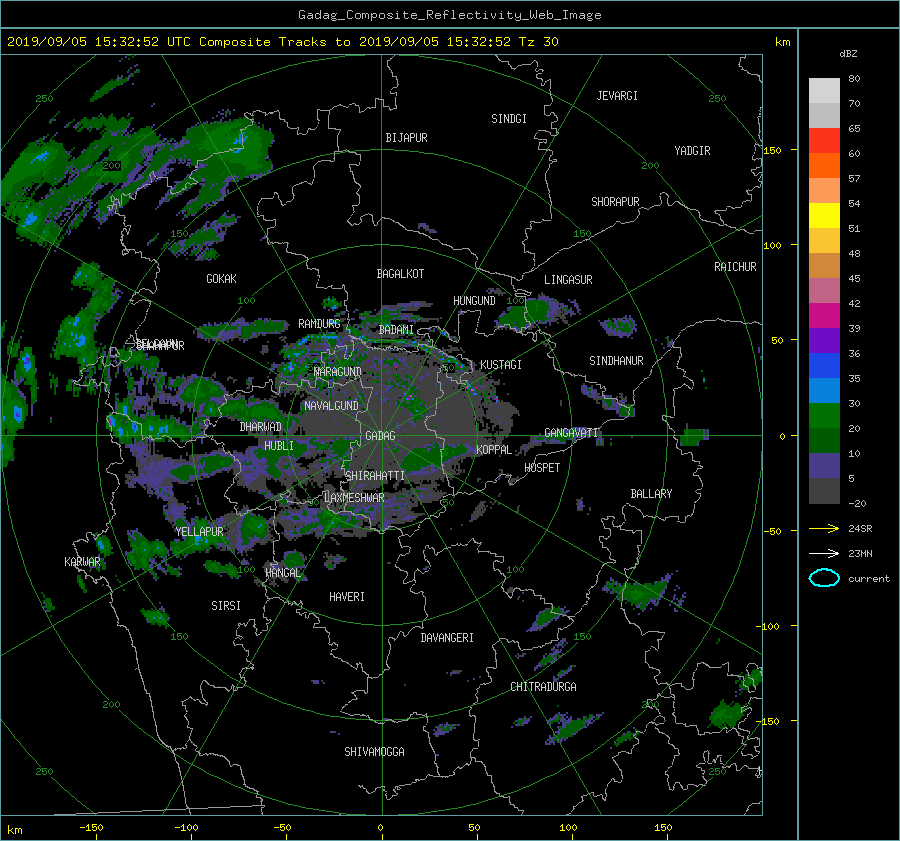Screen dimensions: 900x841
Task: Click the GADAG radar center label
Action: point(380,436)
